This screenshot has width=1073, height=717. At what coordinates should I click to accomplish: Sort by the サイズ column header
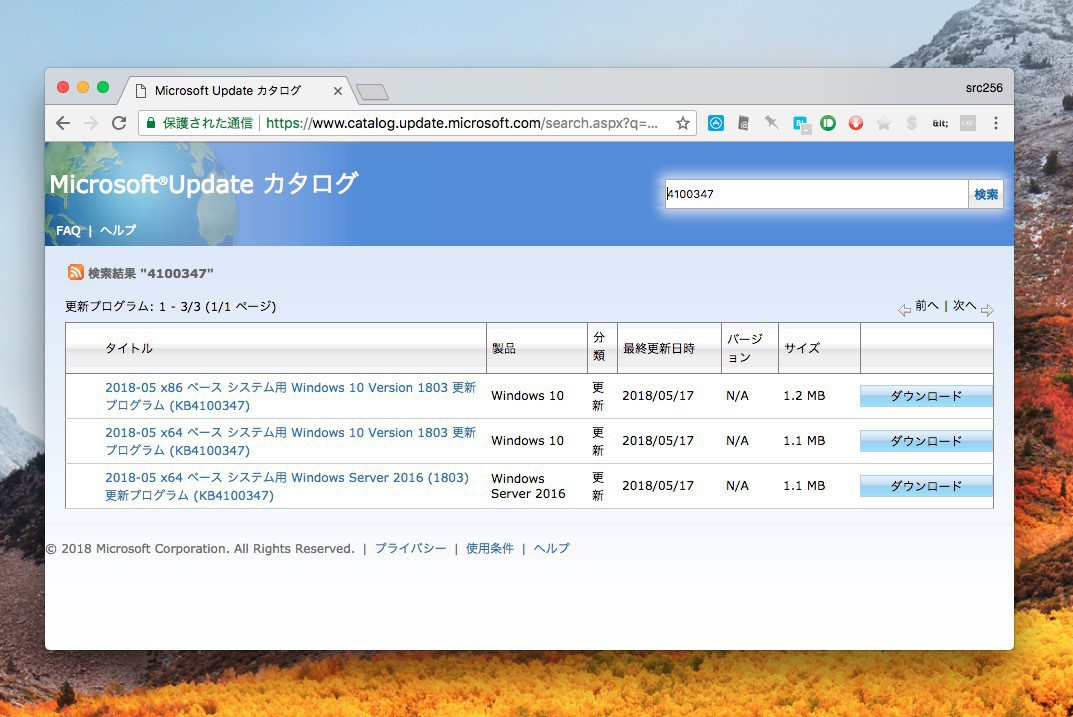(802, 348)
